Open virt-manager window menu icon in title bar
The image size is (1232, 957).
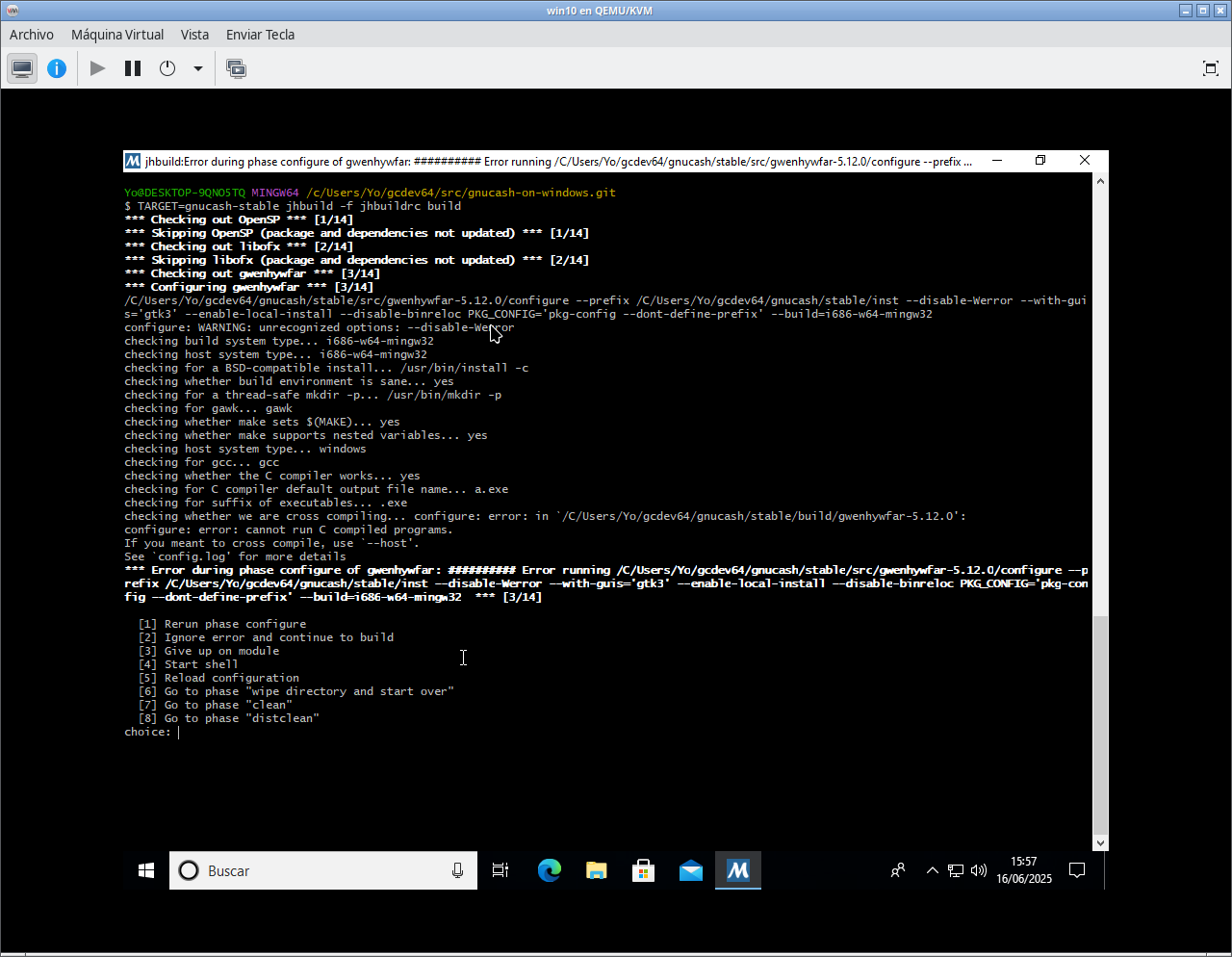click(11, 11)
